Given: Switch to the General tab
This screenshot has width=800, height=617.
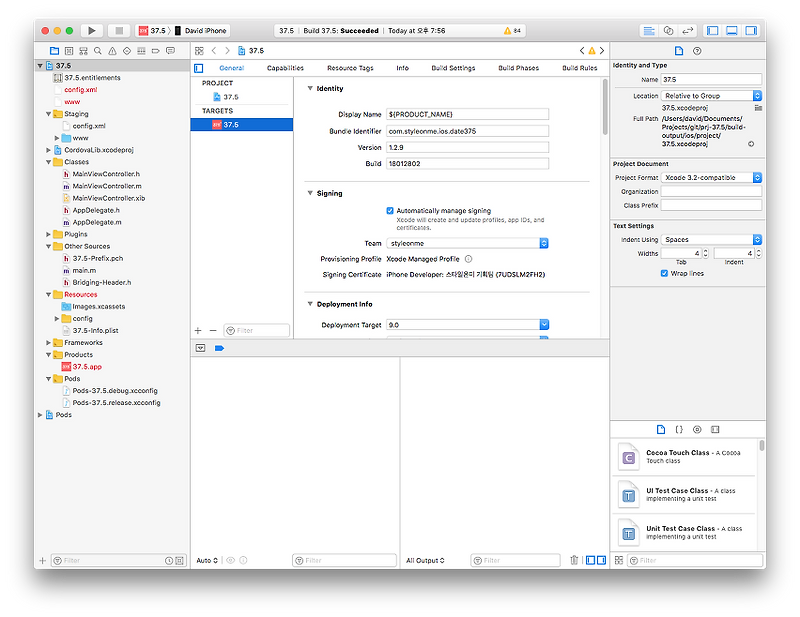Looking at the screenshot, I should pyautogui.click(x=232, y=68).
